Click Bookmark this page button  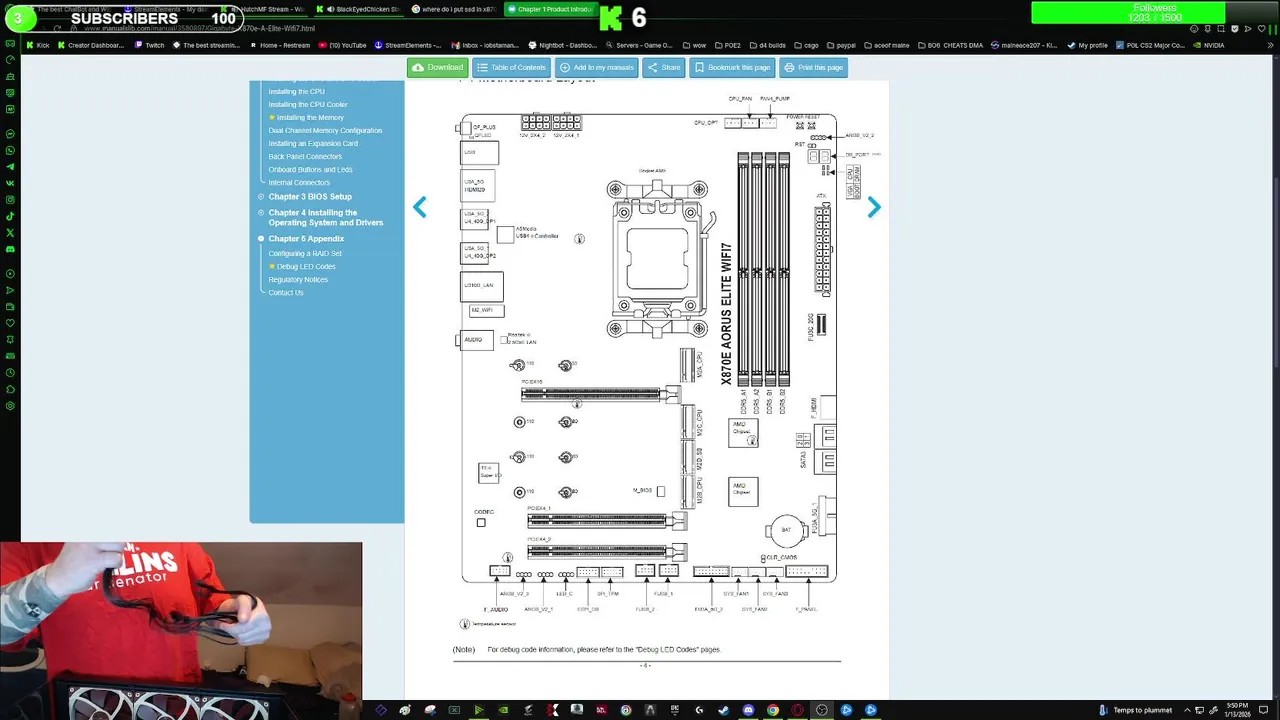pyautogui.click(x=732, y=67)
